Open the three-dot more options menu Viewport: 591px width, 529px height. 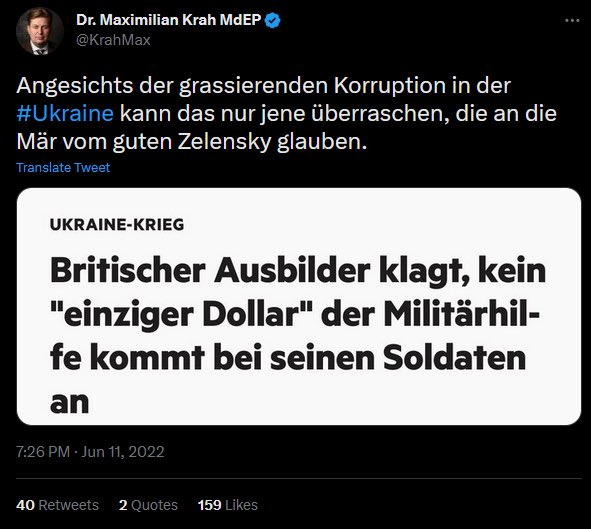(572, 20)
